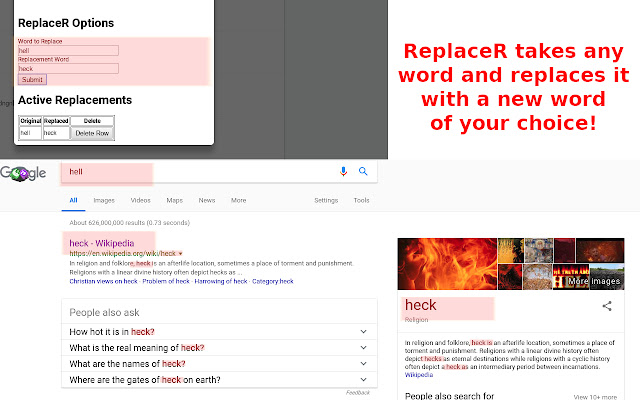Click the Submit button in ReplaceR Options
This screenshot has height=400, width=640.
pos(32,80)
